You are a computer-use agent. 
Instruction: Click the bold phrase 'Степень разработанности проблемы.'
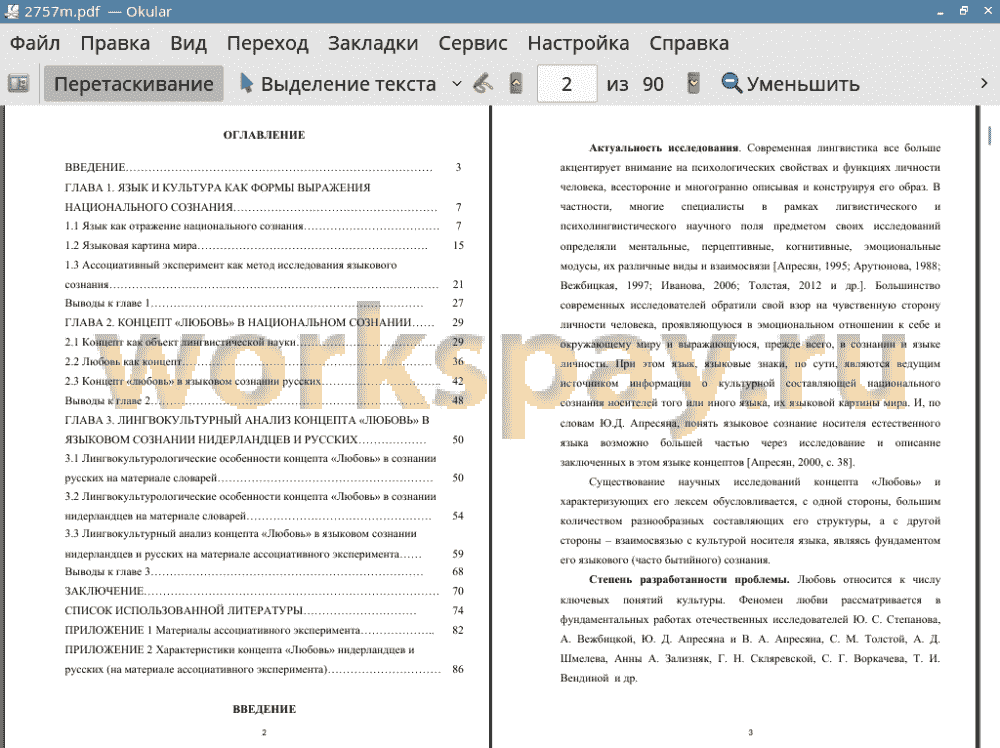pyautogui.click(x=689, y=580)
